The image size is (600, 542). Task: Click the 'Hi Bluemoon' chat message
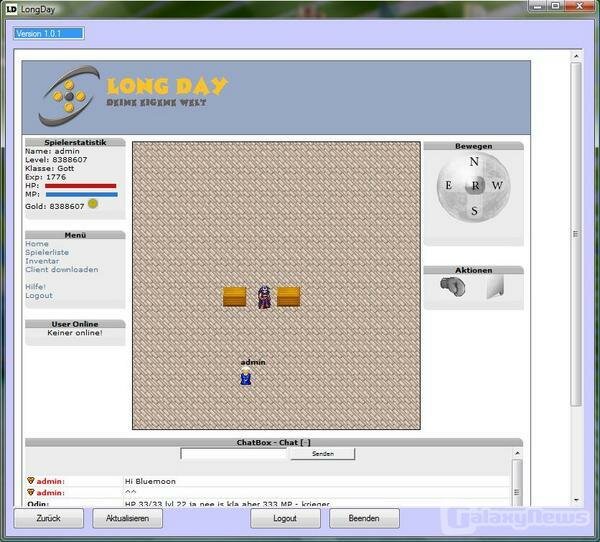pos(150,482)
